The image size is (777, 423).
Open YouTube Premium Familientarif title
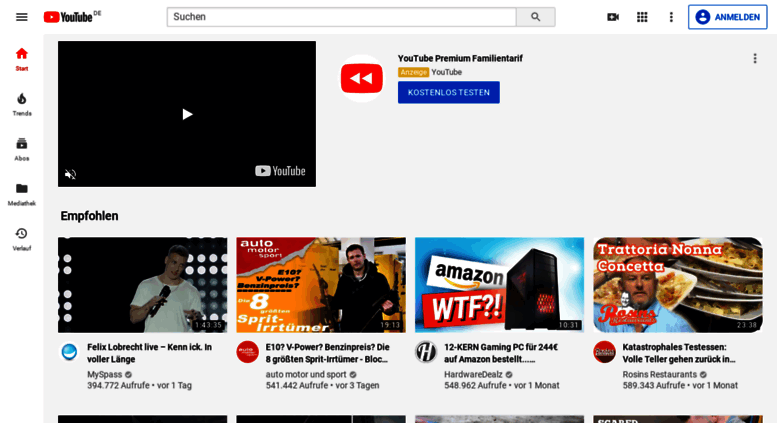tap(460, 58)
